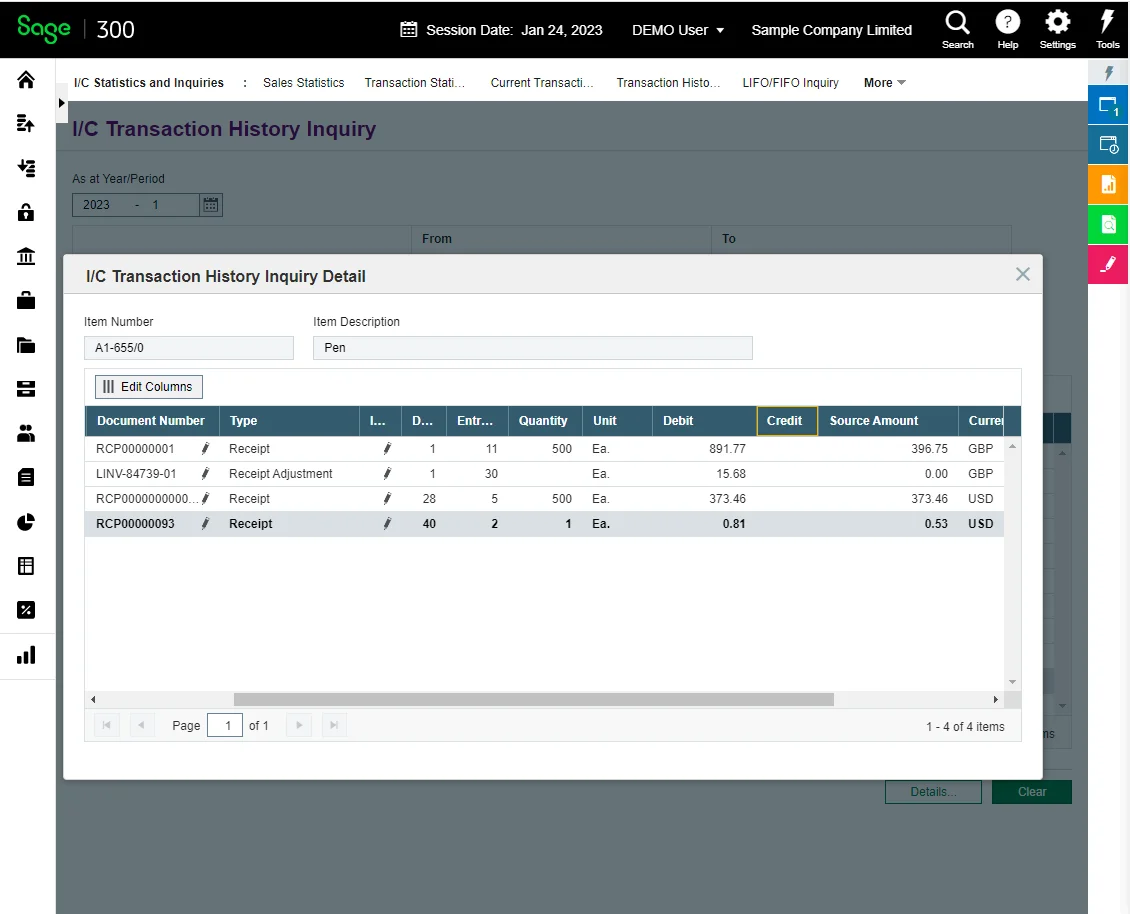Sort by the Credit column header
Screen dimensions: 1130x914
click(786, 421)
